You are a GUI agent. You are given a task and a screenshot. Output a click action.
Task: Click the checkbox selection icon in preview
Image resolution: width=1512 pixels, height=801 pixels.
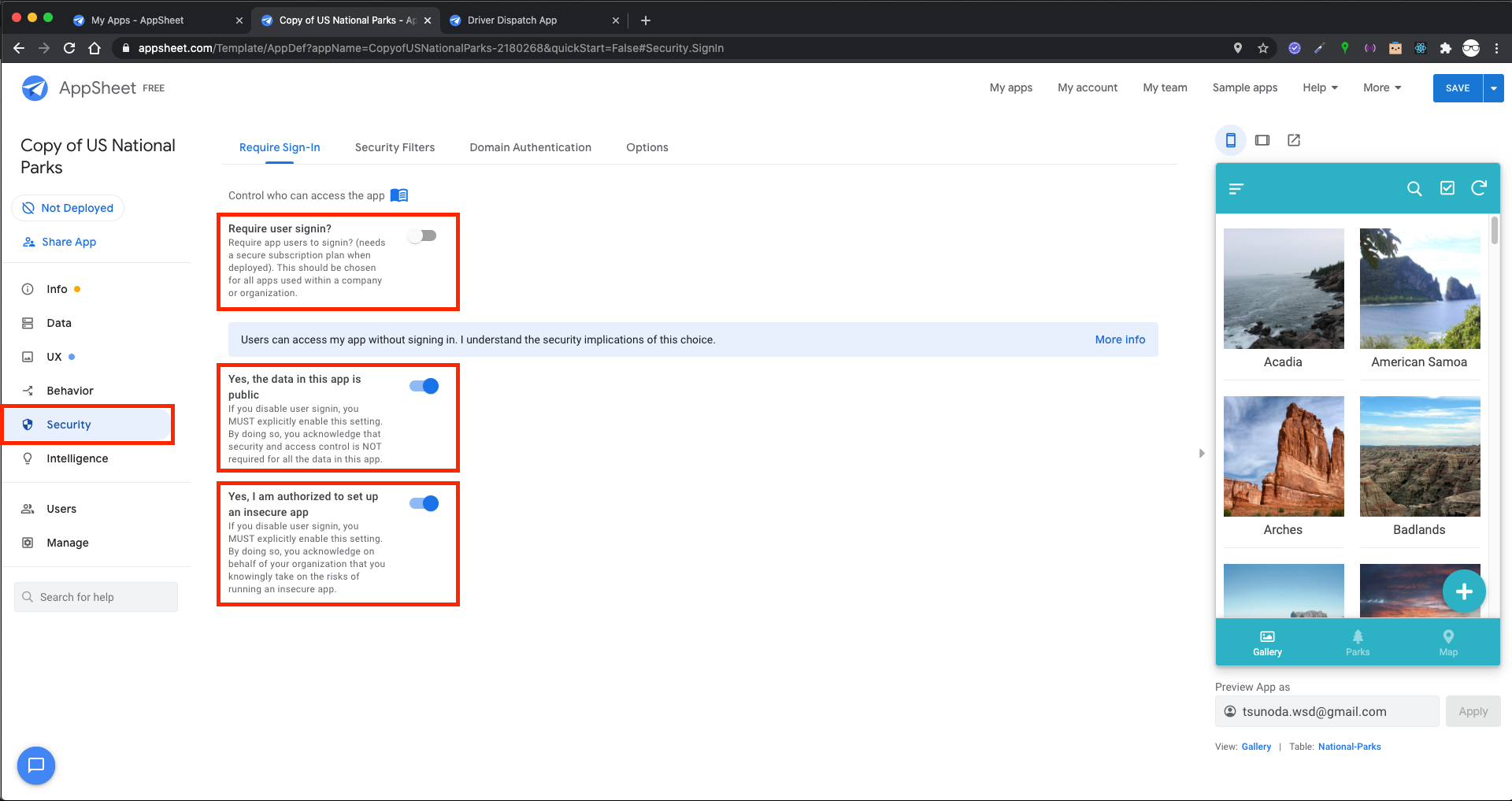(x=1447, y=187)
